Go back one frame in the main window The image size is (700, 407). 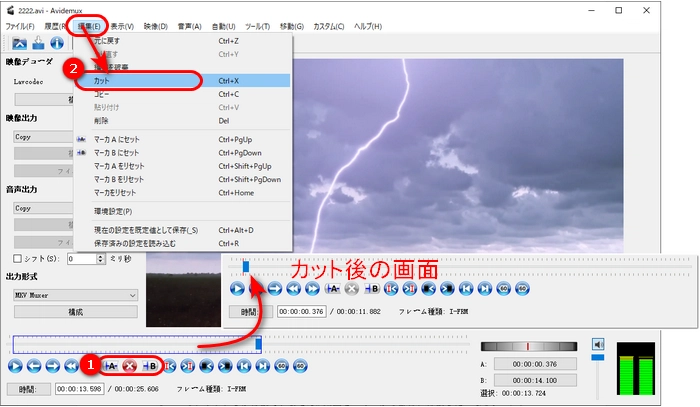click(34, 366)
